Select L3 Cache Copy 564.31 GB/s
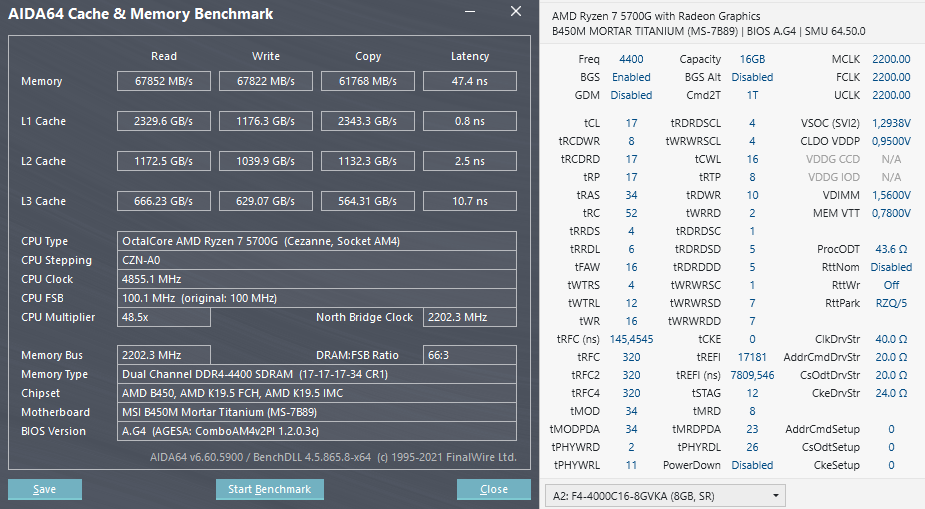The image size is (925, 509). 368,201
